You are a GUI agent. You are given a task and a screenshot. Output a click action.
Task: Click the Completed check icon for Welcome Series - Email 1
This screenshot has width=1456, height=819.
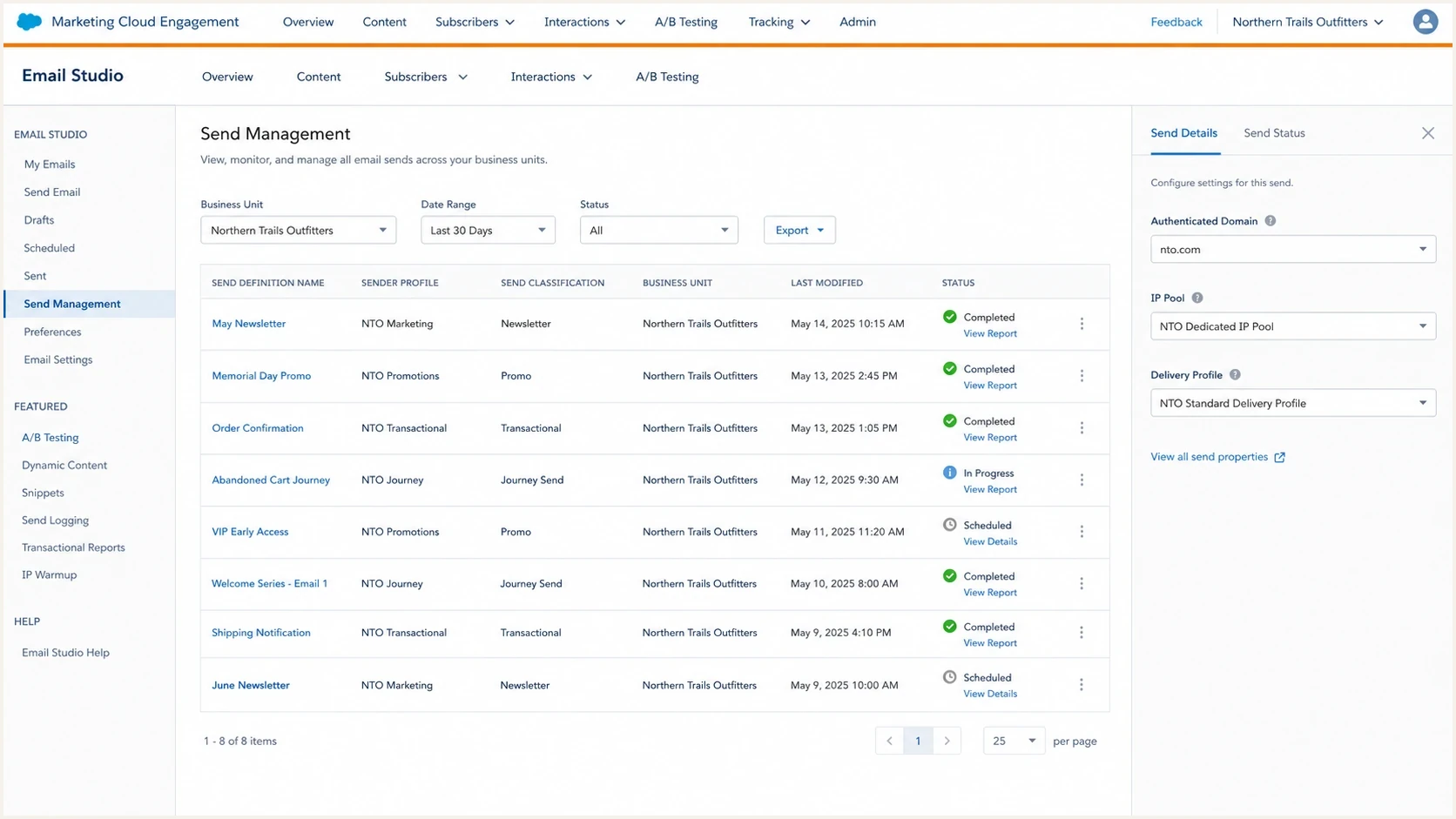949,576
